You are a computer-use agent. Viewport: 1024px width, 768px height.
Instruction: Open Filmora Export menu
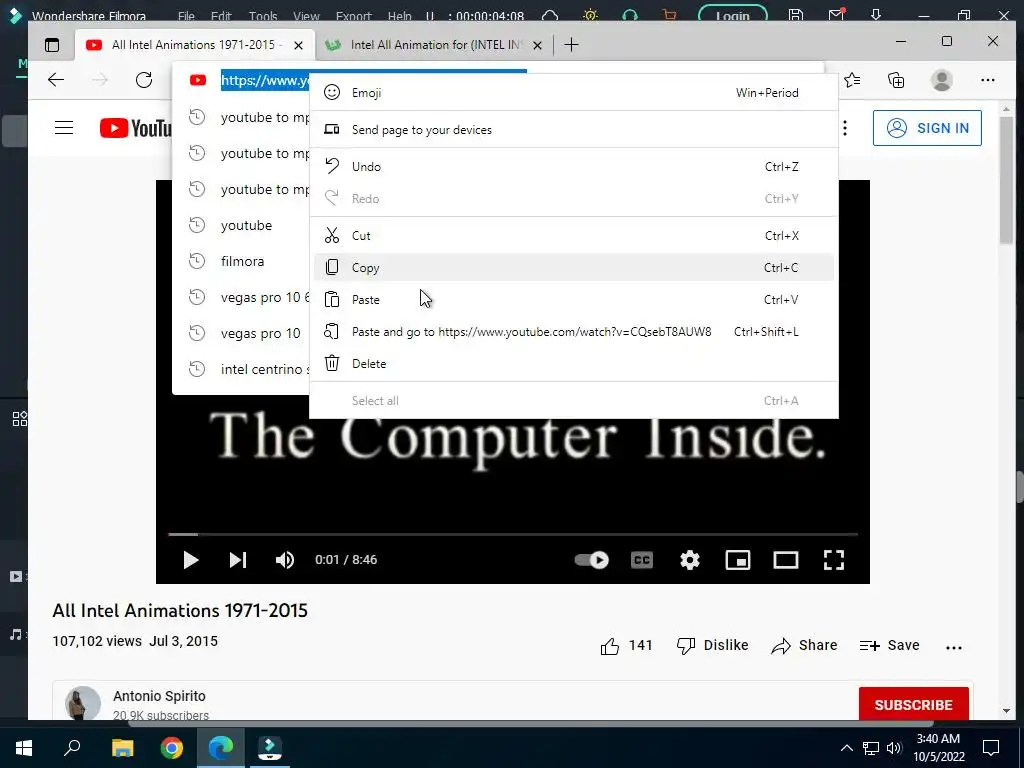pyautogui.click(x=353, y=16)
